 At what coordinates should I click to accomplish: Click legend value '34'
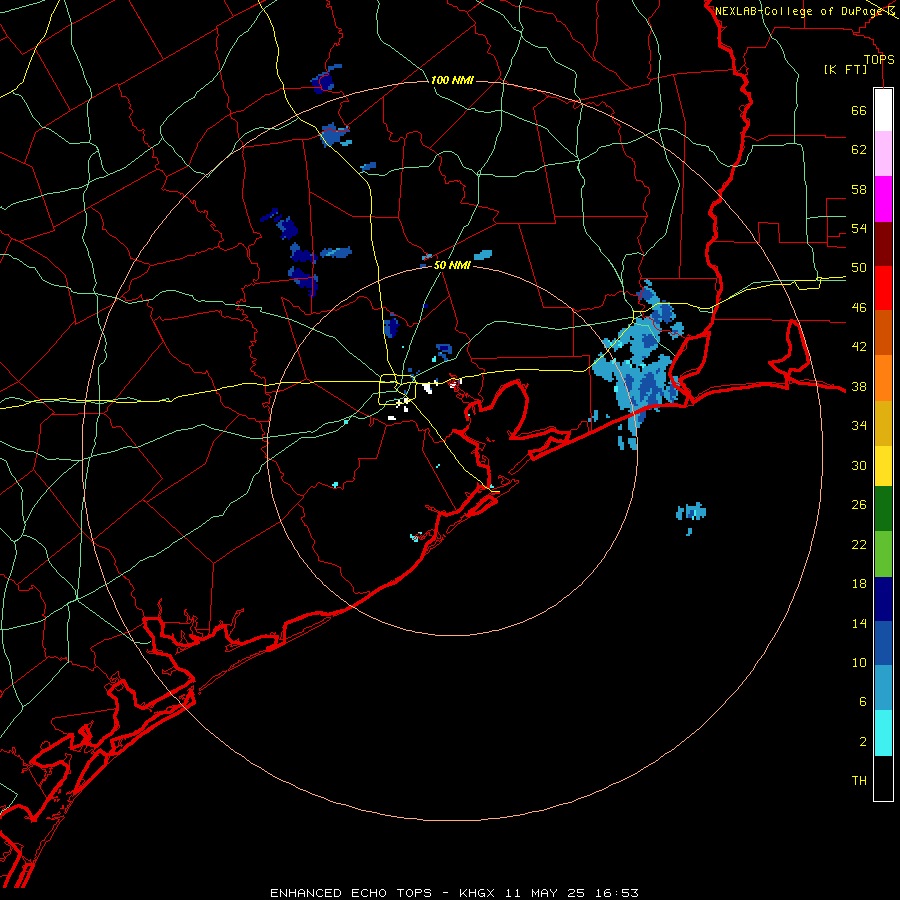[859, 426]
